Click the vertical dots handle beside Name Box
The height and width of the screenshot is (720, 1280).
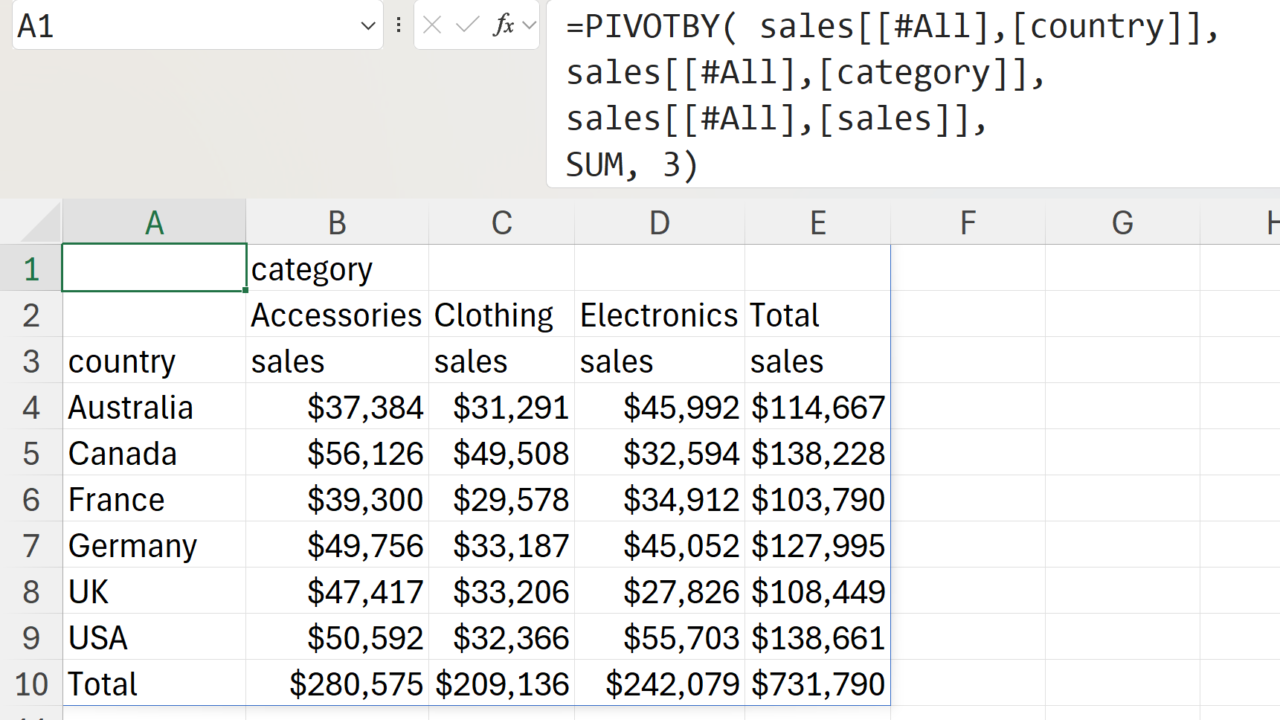coord(399,26)
